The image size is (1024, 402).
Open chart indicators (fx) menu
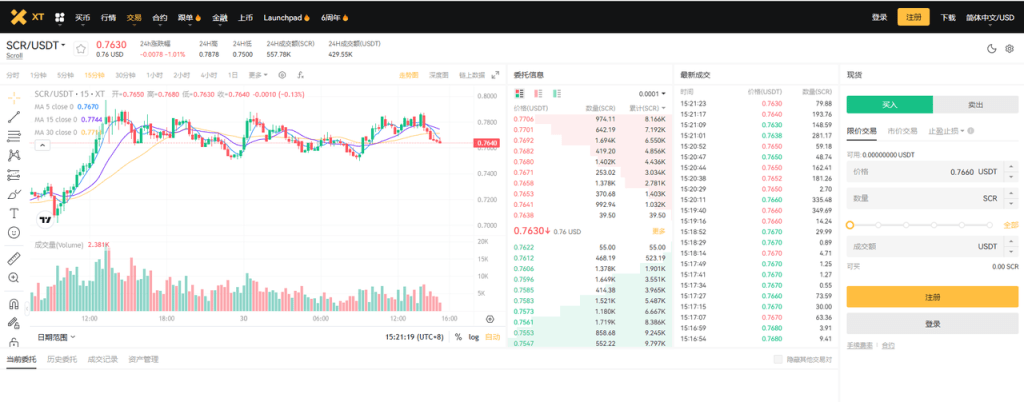tap(303, 75)
